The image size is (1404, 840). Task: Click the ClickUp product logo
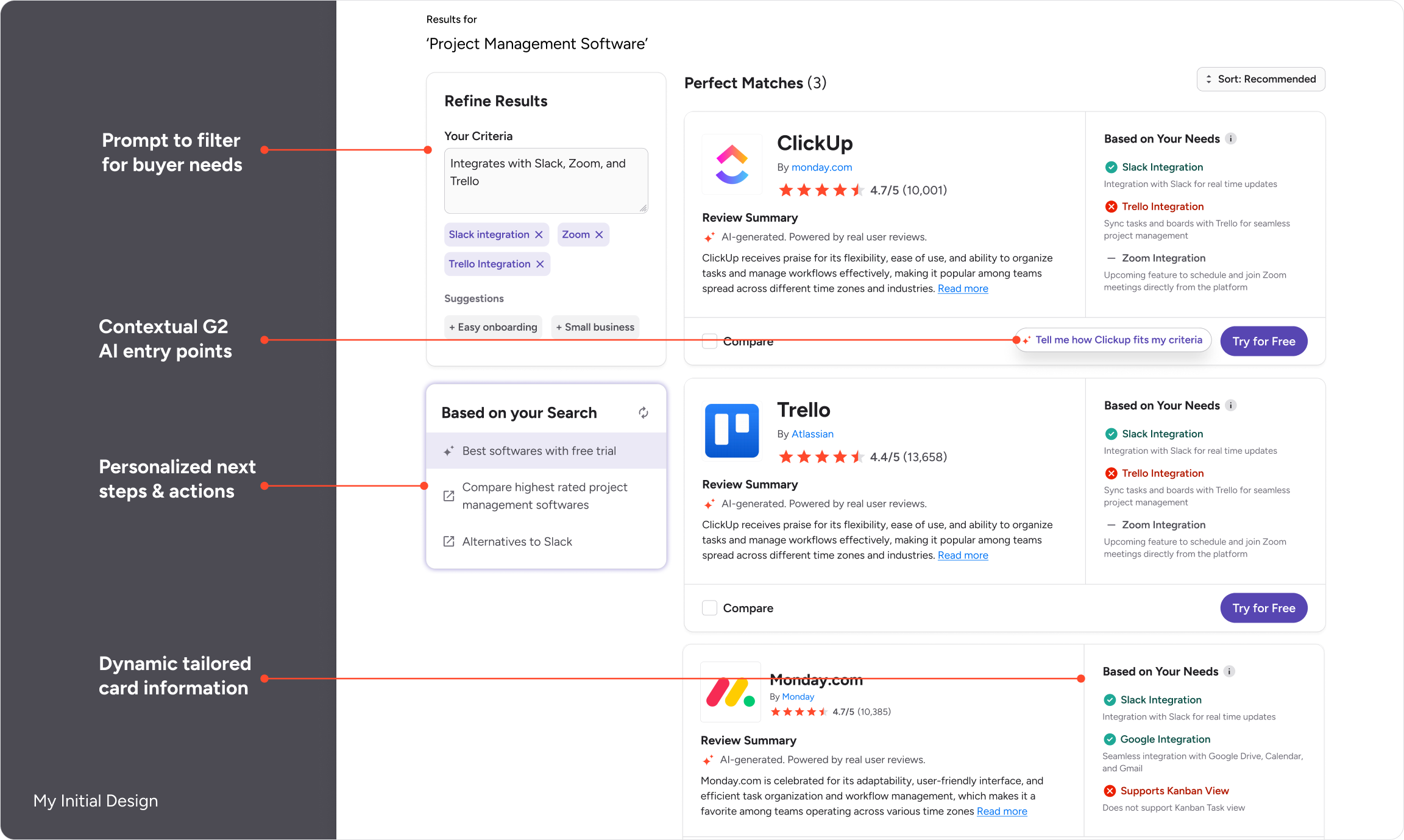[x=732, y=164]
